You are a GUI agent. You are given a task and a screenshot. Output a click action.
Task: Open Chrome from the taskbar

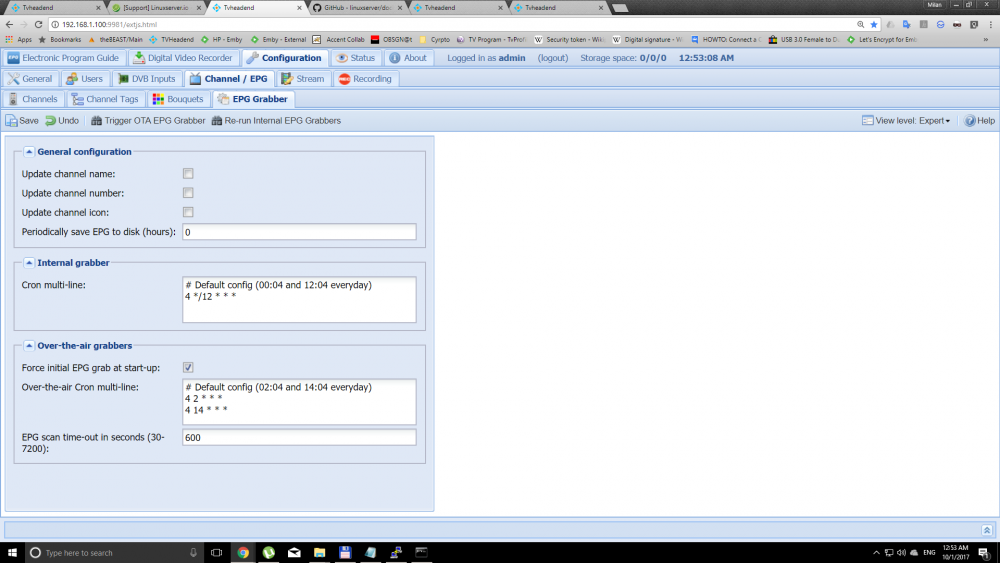(243, 552)
